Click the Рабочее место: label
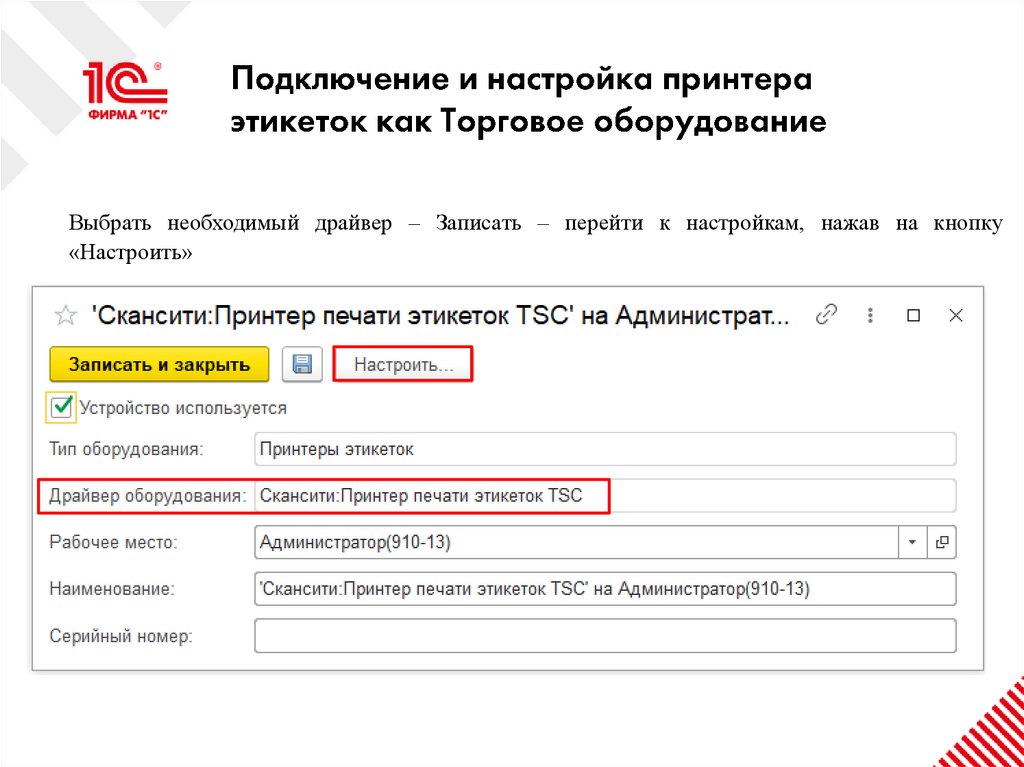The width and height of the screenshot is (1024, 767). 113,542
